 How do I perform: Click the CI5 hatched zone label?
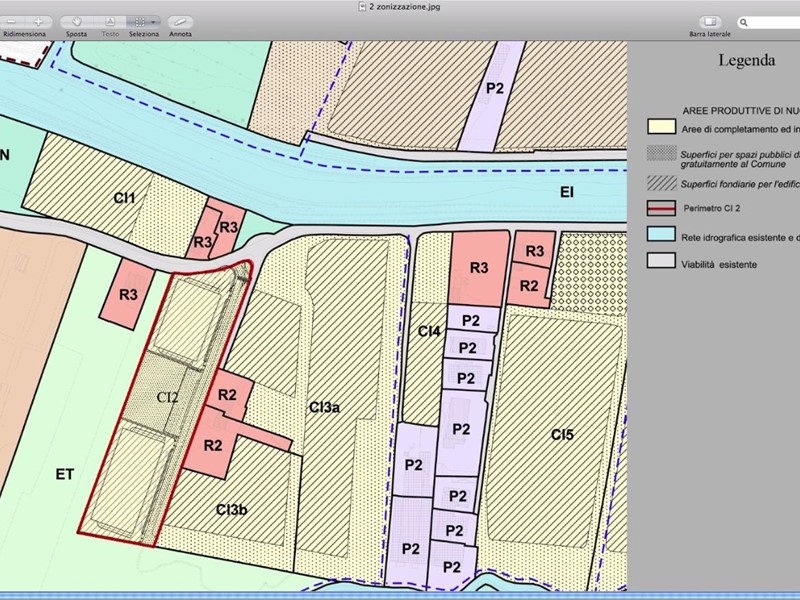click(x=562, y=434)
